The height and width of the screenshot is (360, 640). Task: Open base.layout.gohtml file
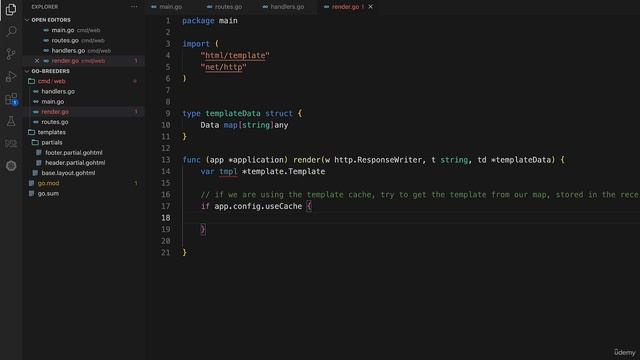tap(68, 173)
